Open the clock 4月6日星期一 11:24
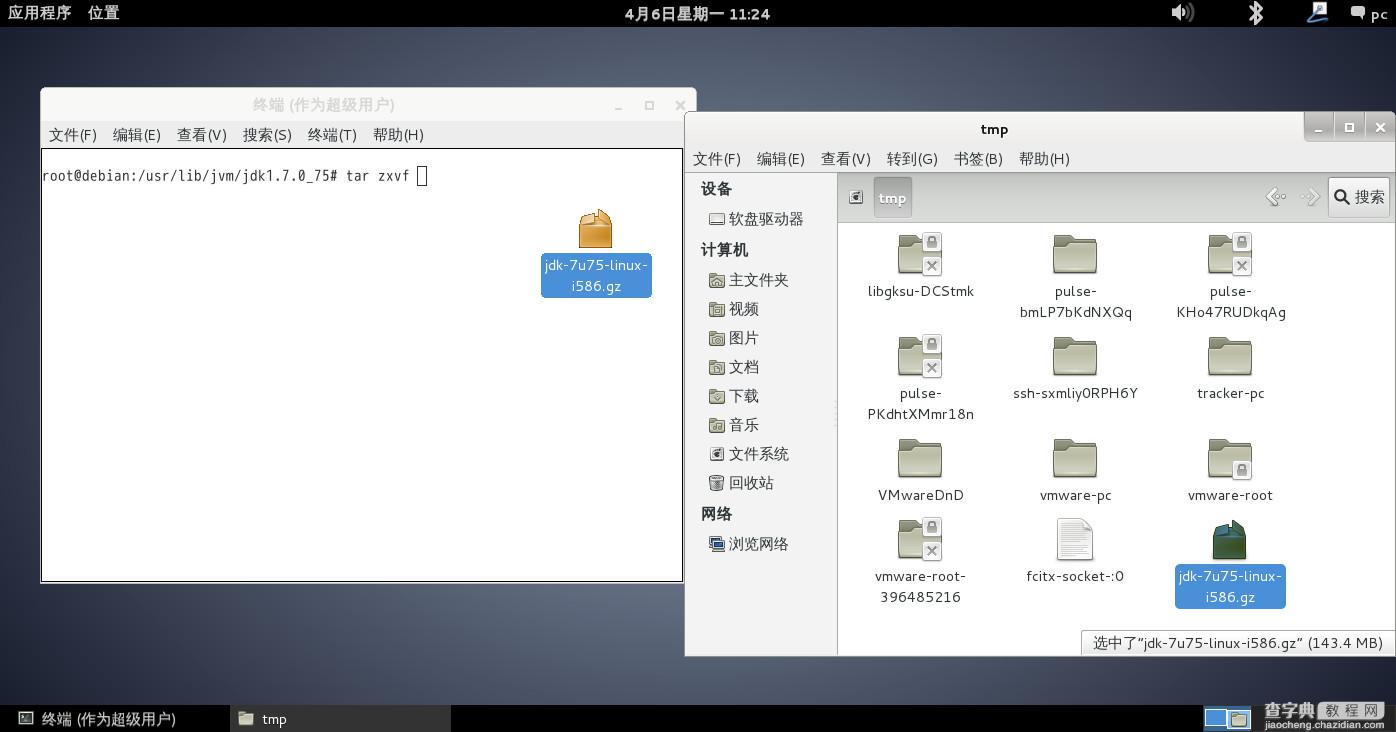Screen dimensions: 1396x732 coord(697,14)
